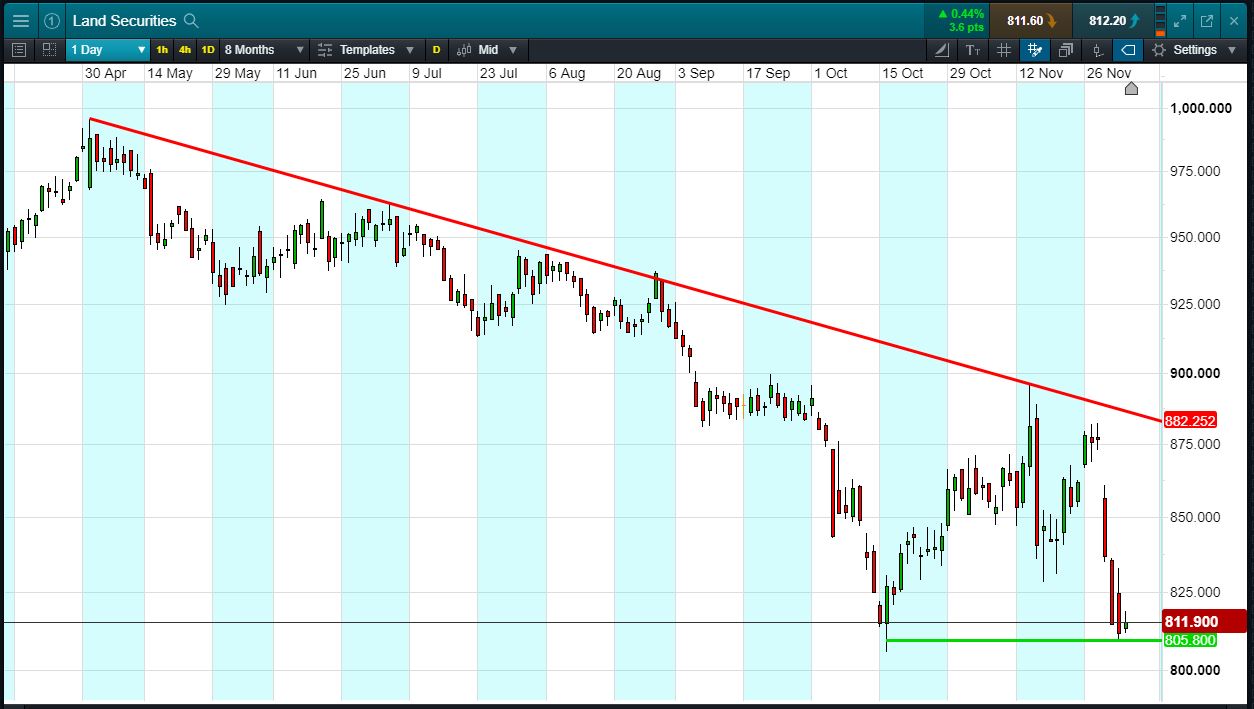The height and width of the screenshot is (709, 1254).
Task: Click the Land Securities instrument title
Action: tap(124, 20)
